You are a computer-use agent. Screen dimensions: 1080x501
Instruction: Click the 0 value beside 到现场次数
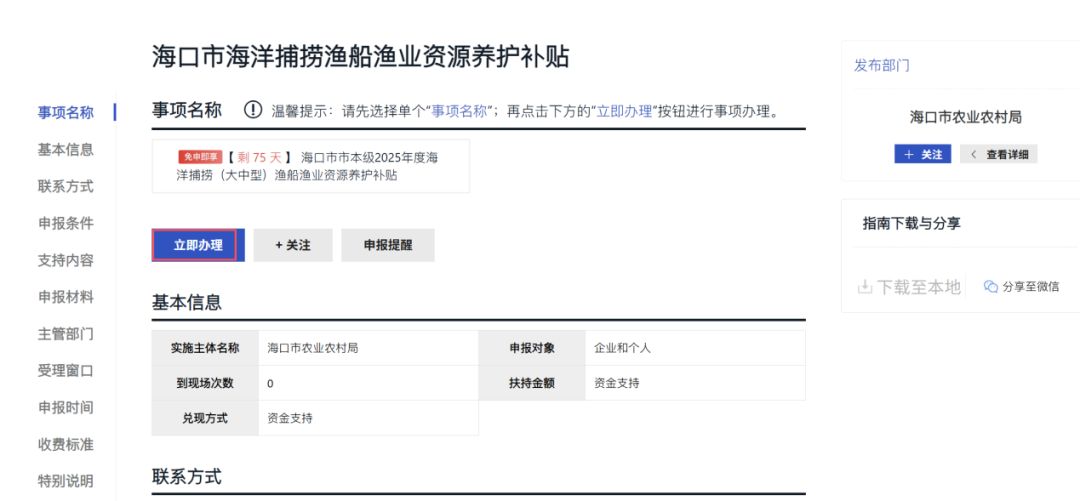270,384
